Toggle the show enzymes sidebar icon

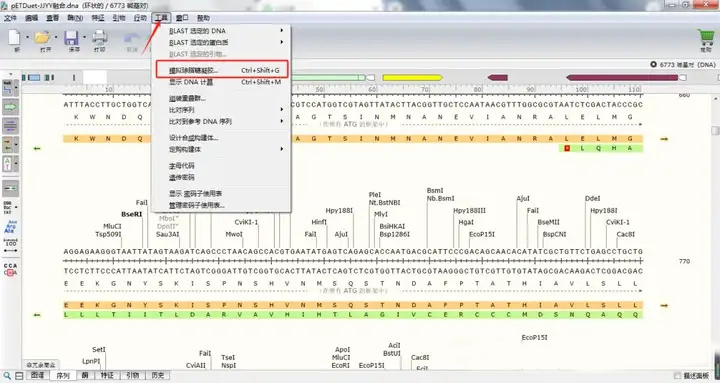click(8, 88)
